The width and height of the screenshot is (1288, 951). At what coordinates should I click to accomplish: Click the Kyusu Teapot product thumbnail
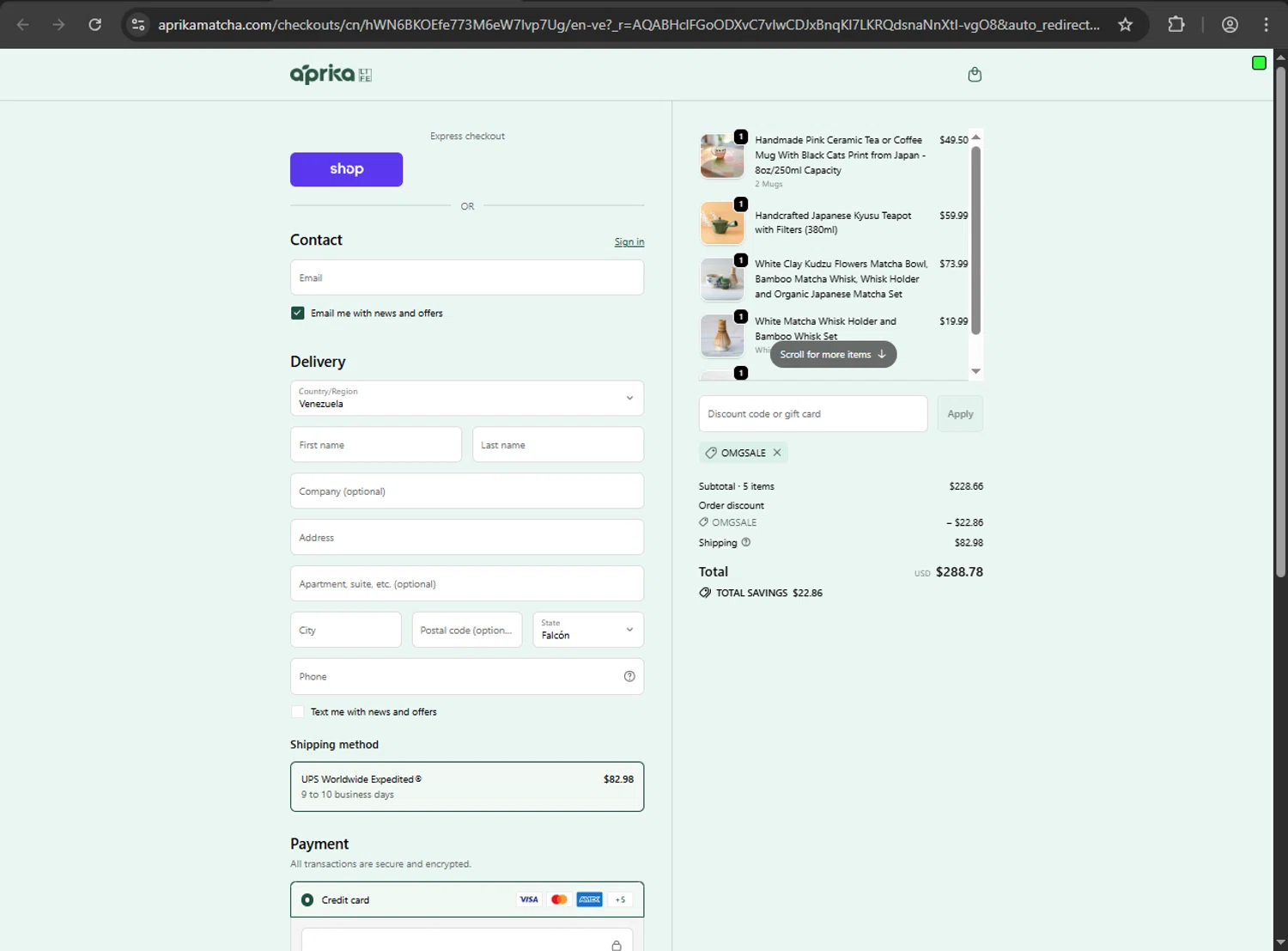point(722,223)
